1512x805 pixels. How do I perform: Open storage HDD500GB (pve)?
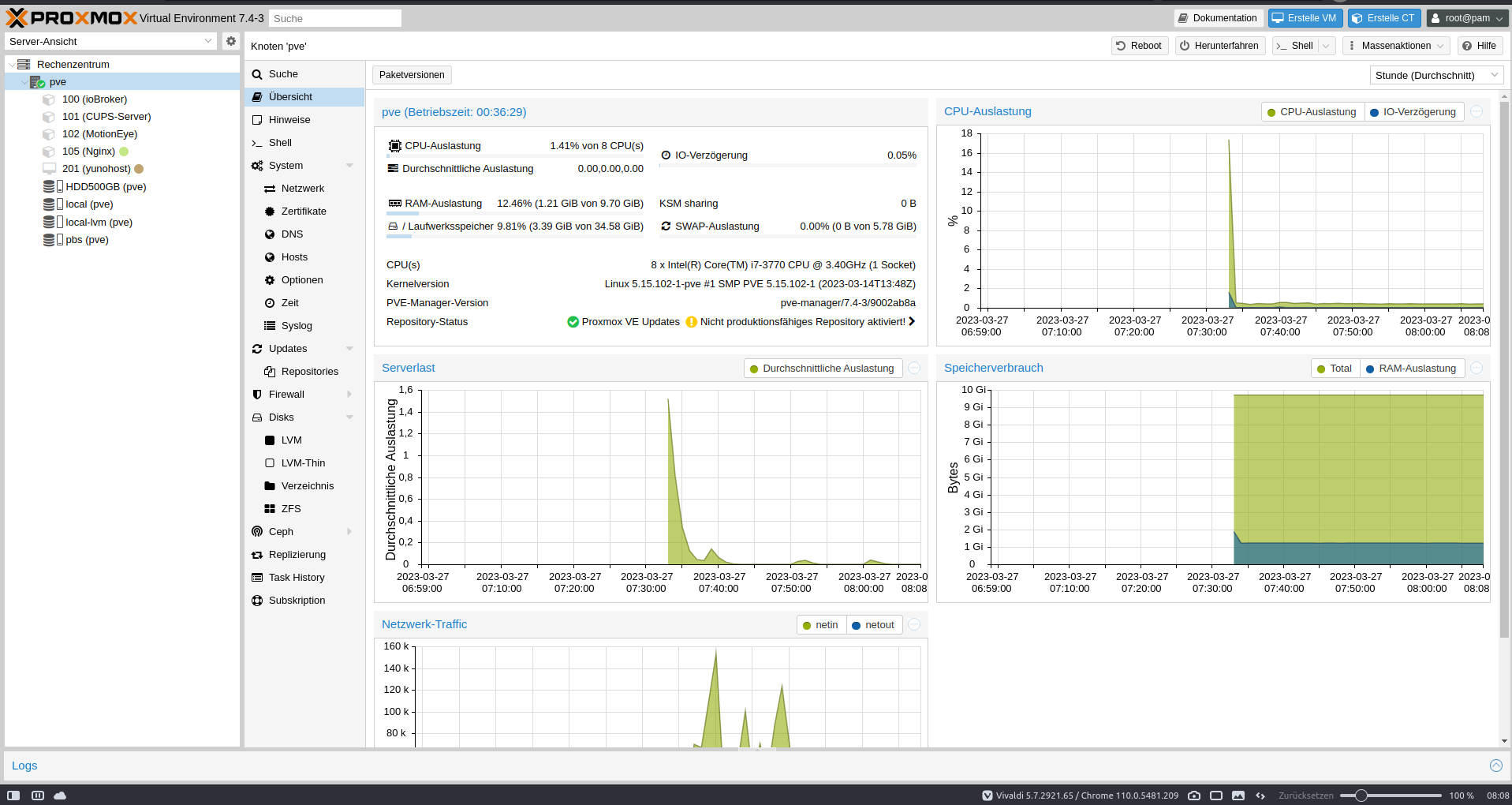pyautogui.click(x=106, y=187)
